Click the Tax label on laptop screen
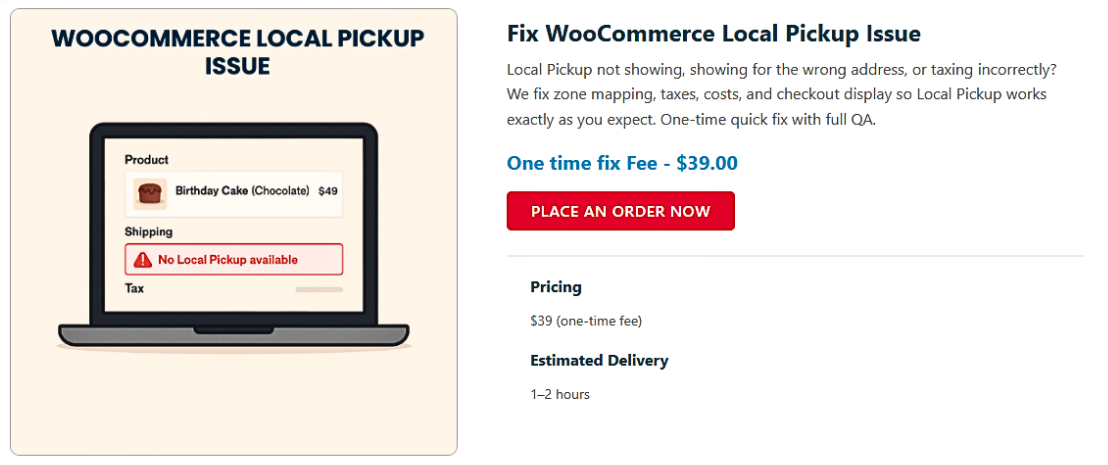The width and height of the screenshot is (1108, 465). pyautogui.click(x=134, y=288)
